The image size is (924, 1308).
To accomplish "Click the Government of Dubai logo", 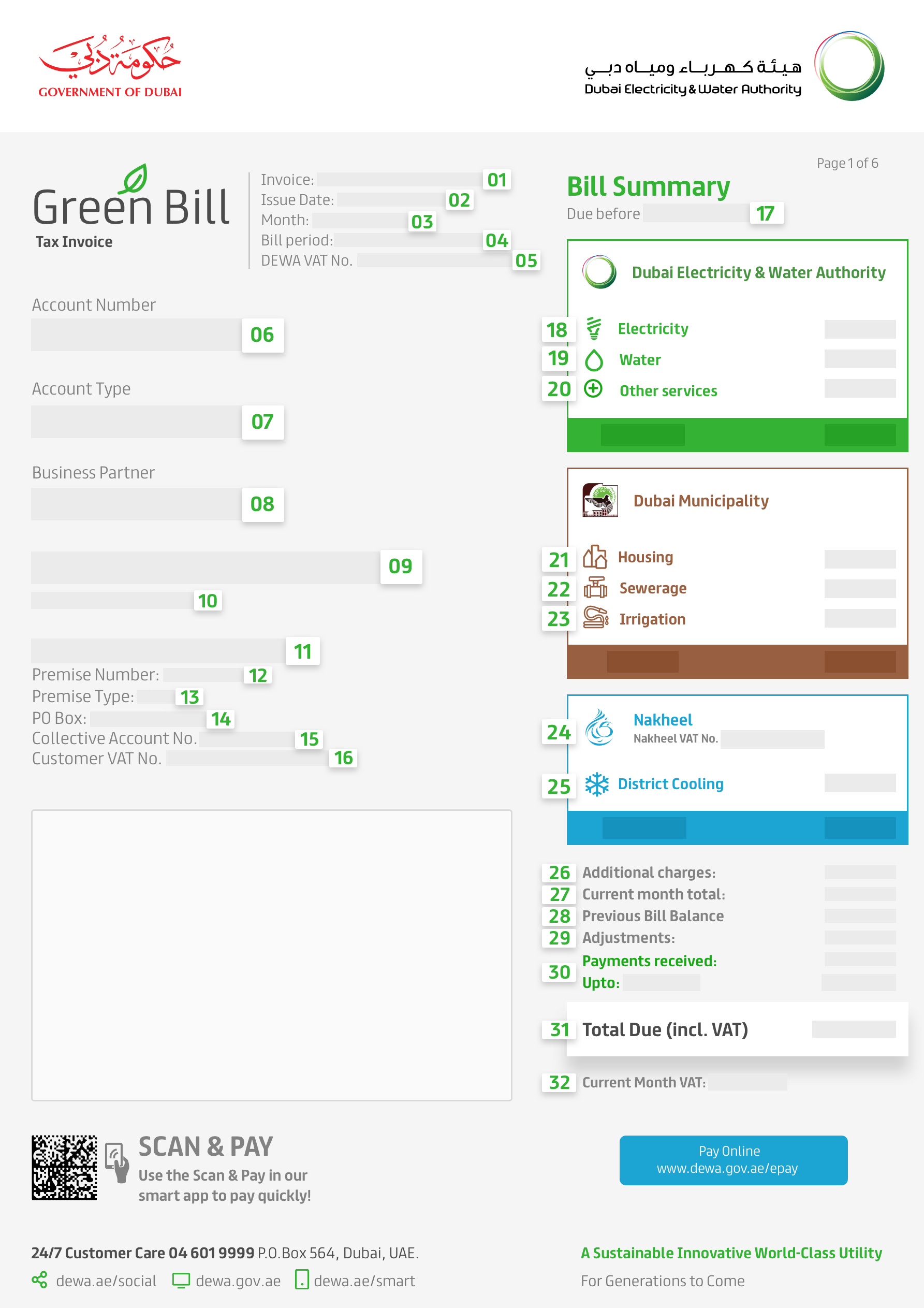I will pyautogui.click(x=109, y=66).
